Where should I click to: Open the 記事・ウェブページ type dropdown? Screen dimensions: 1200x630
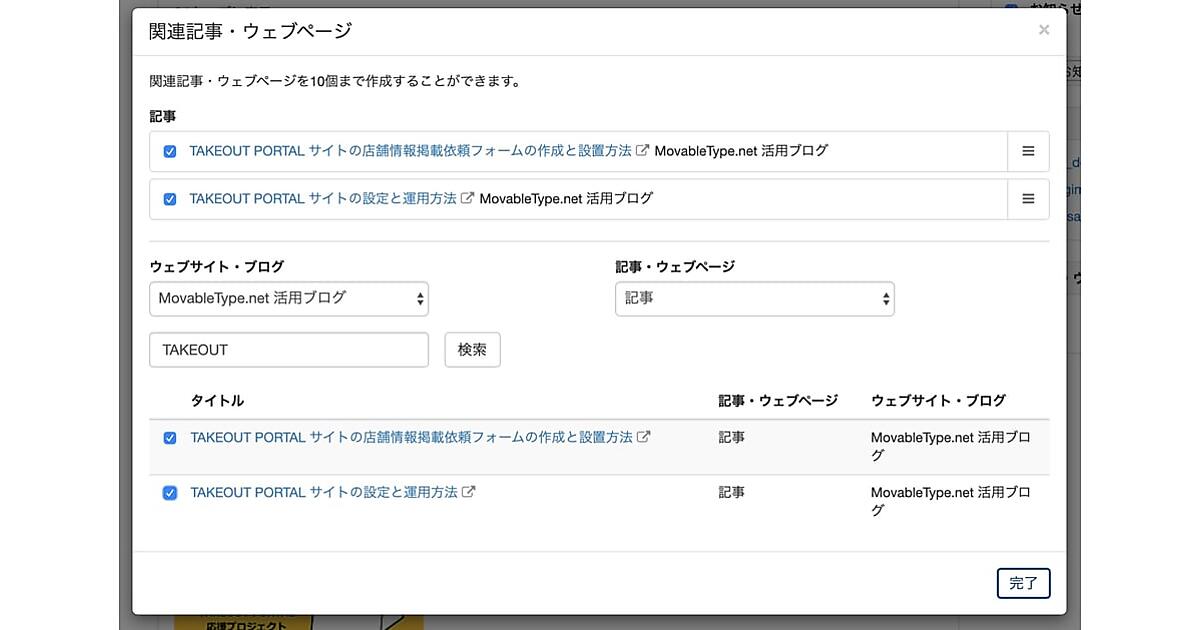point(754,298)
